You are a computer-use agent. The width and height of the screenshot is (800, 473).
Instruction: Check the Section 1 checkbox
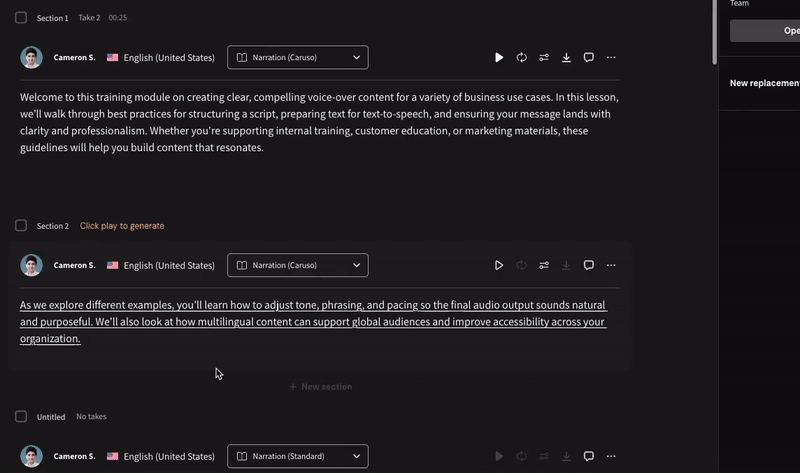point(21,18)
